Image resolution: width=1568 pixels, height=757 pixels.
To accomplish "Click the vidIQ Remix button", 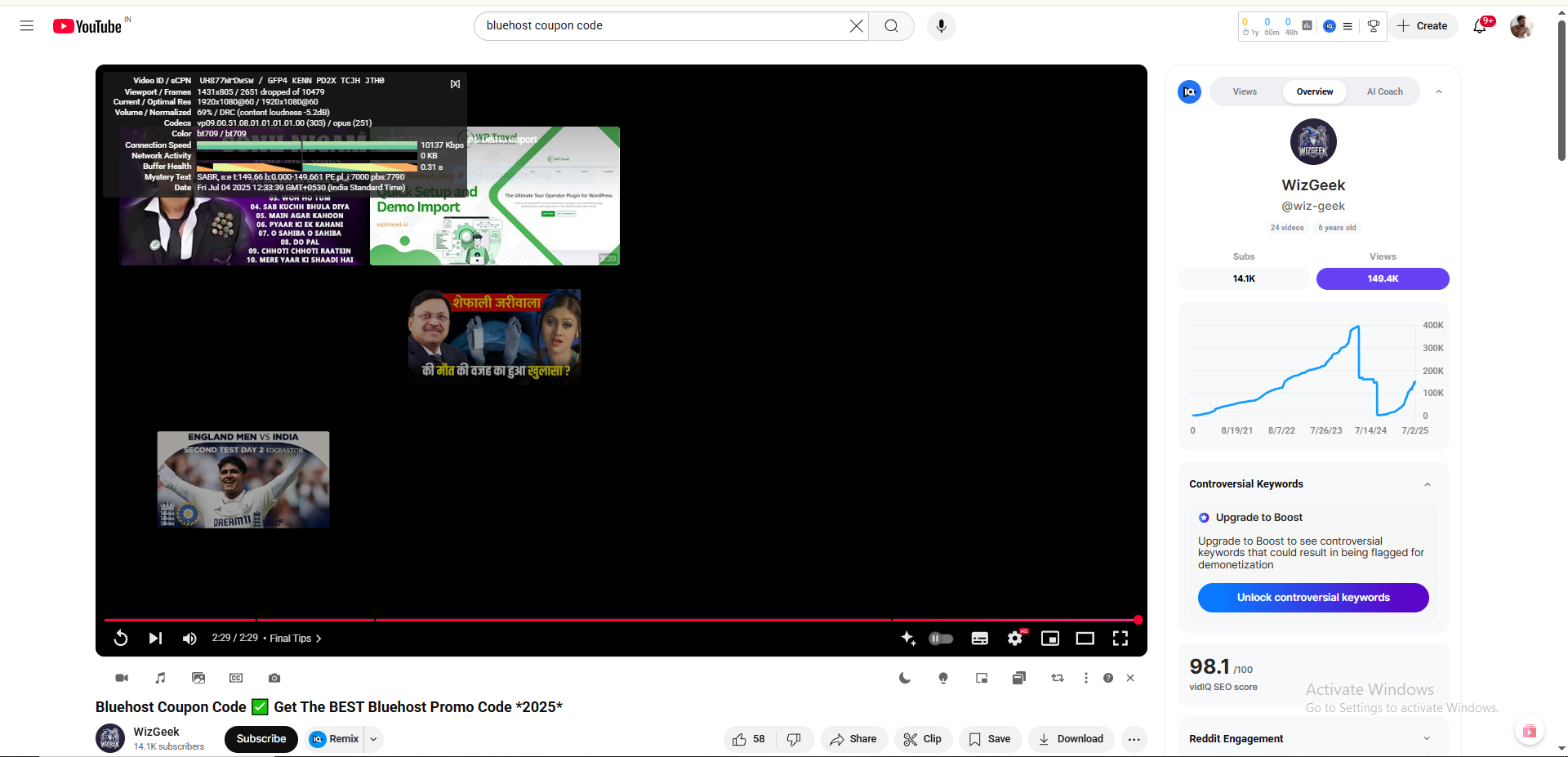I will 336,739.
